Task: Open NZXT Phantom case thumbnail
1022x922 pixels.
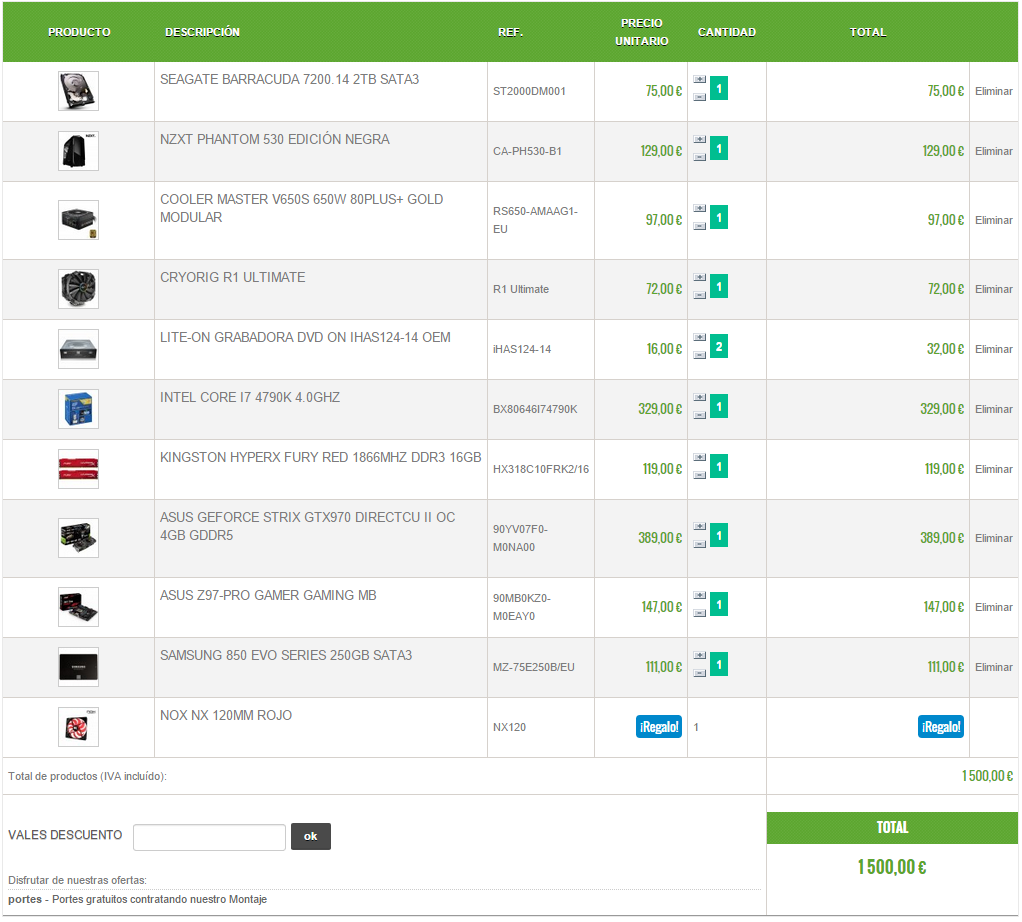Action: pyautogui.click(x=78, y=151)
